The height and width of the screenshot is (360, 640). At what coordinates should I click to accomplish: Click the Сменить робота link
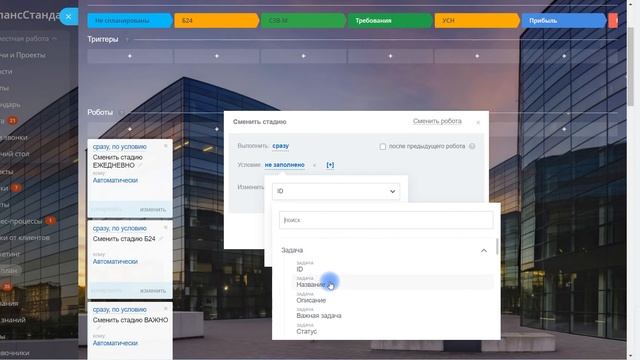click(437, 121)
